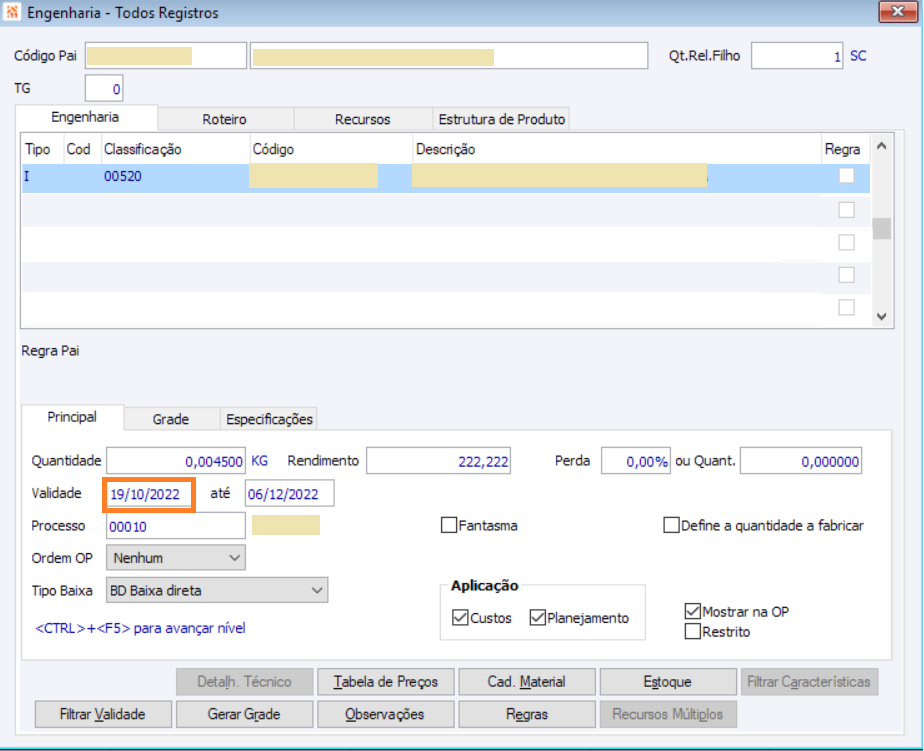Viewport: 924px width, 751px height.
Task: Uncheck the Custos application checkbox
Action: pyautogui.click(x=460, y=618)
